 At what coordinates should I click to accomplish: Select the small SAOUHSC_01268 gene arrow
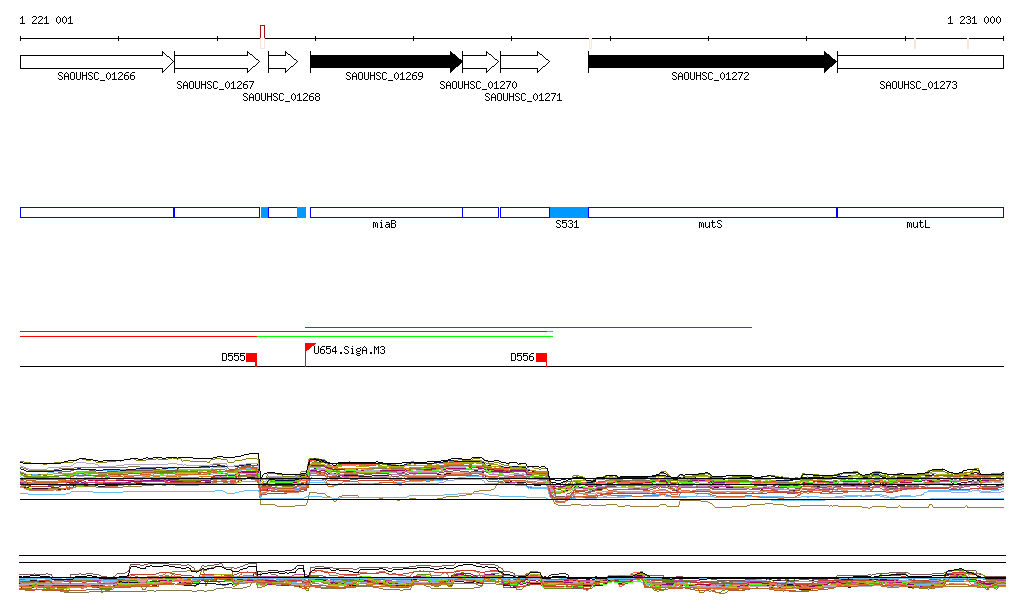click(x=283, y=62)
